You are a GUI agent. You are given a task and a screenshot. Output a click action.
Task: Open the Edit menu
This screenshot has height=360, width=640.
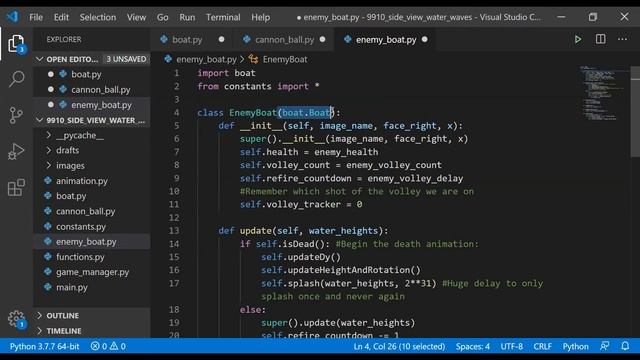coord(61,17)
